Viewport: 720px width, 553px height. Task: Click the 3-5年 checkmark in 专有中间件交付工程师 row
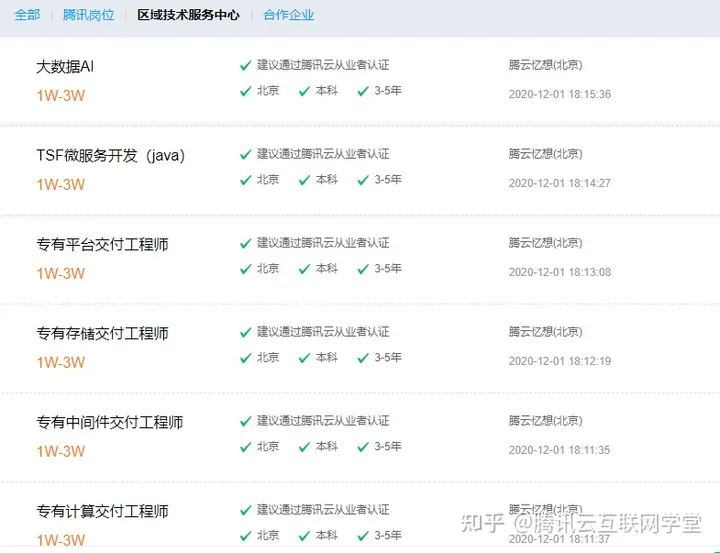tap(363, 447)
